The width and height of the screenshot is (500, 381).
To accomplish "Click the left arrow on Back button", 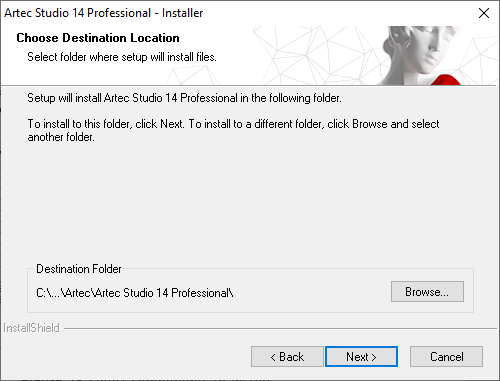I will [x=273, y=357].
